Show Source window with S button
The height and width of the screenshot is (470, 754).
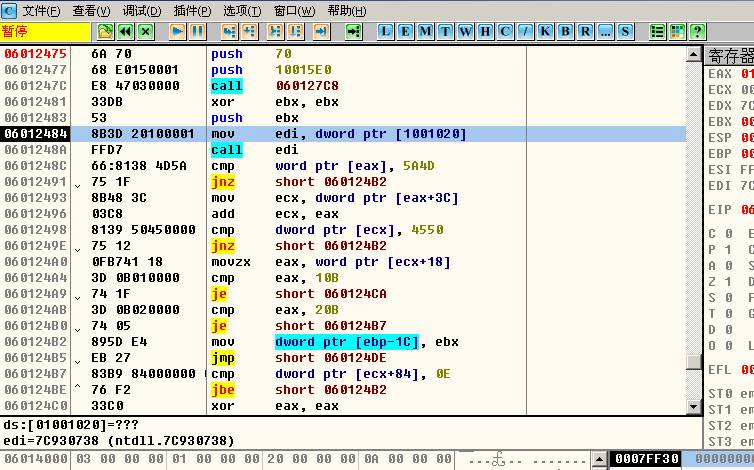coord(625,32)
